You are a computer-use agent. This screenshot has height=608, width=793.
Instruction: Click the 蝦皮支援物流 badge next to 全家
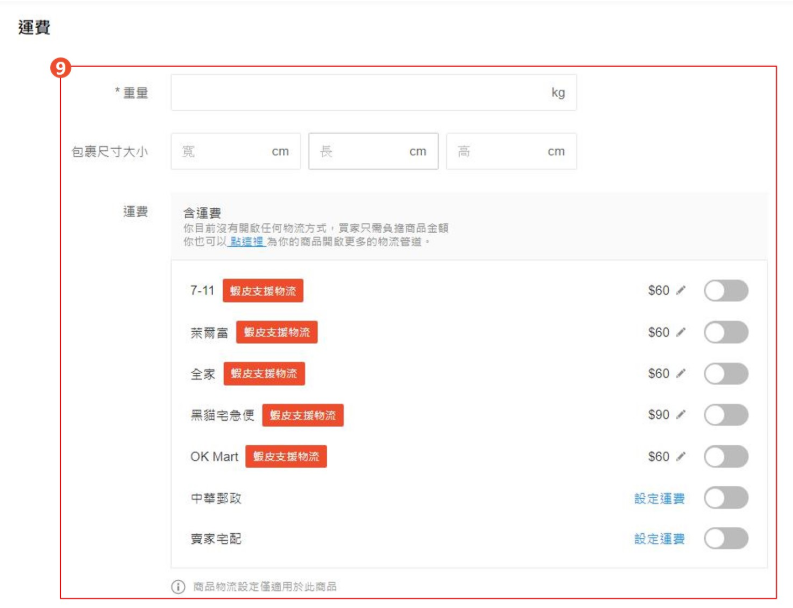tap(264, 374)
